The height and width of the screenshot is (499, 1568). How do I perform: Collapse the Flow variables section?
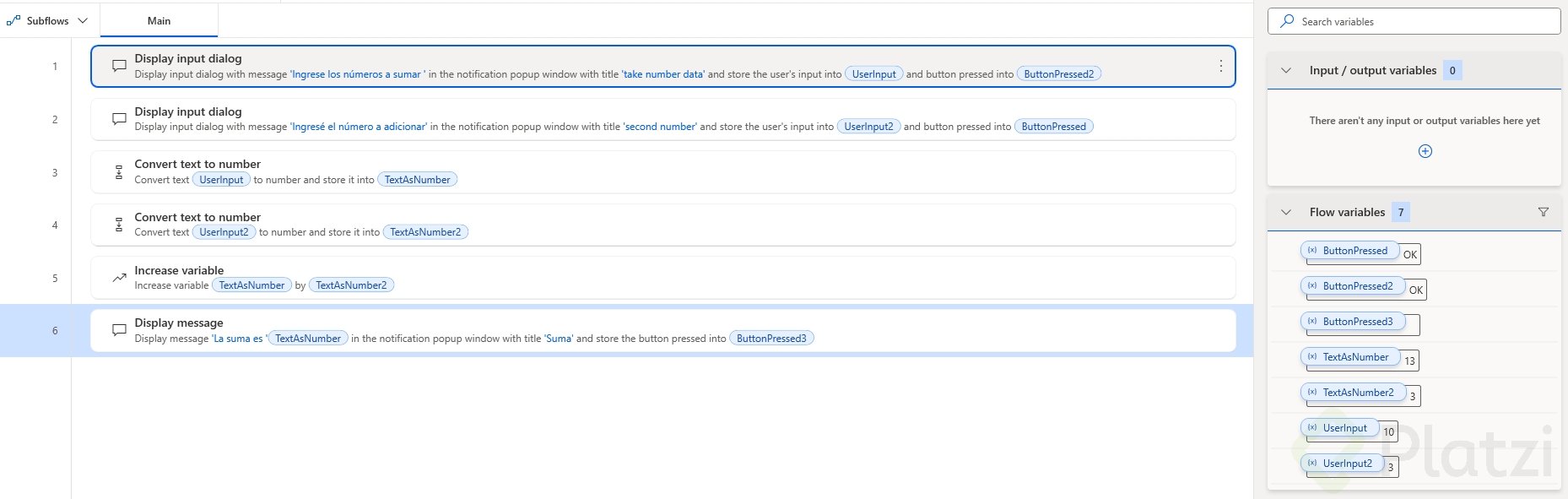1286,212
